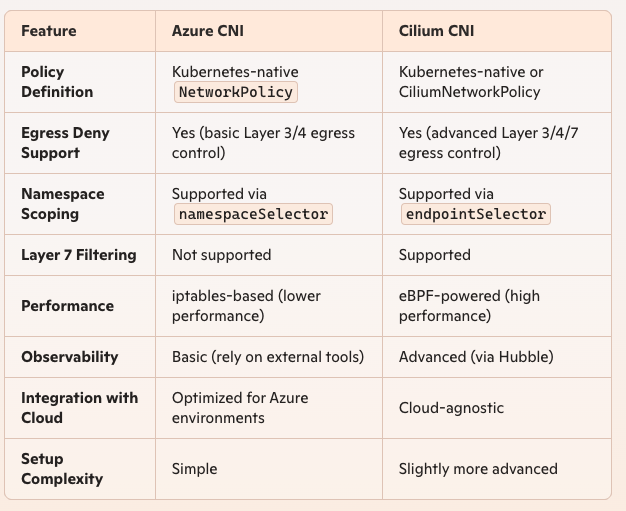Click the Setup Complexity row label

(x=62, y=469)
